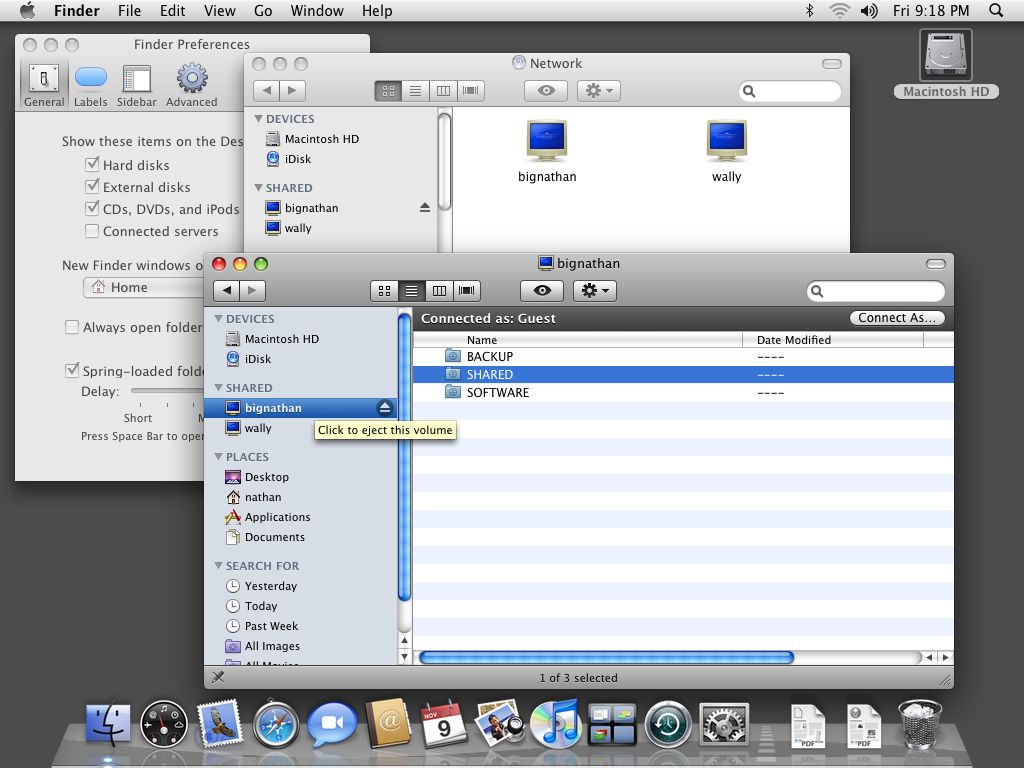Collapse DEVICES section in bignathan sidebar

point(218,319)
